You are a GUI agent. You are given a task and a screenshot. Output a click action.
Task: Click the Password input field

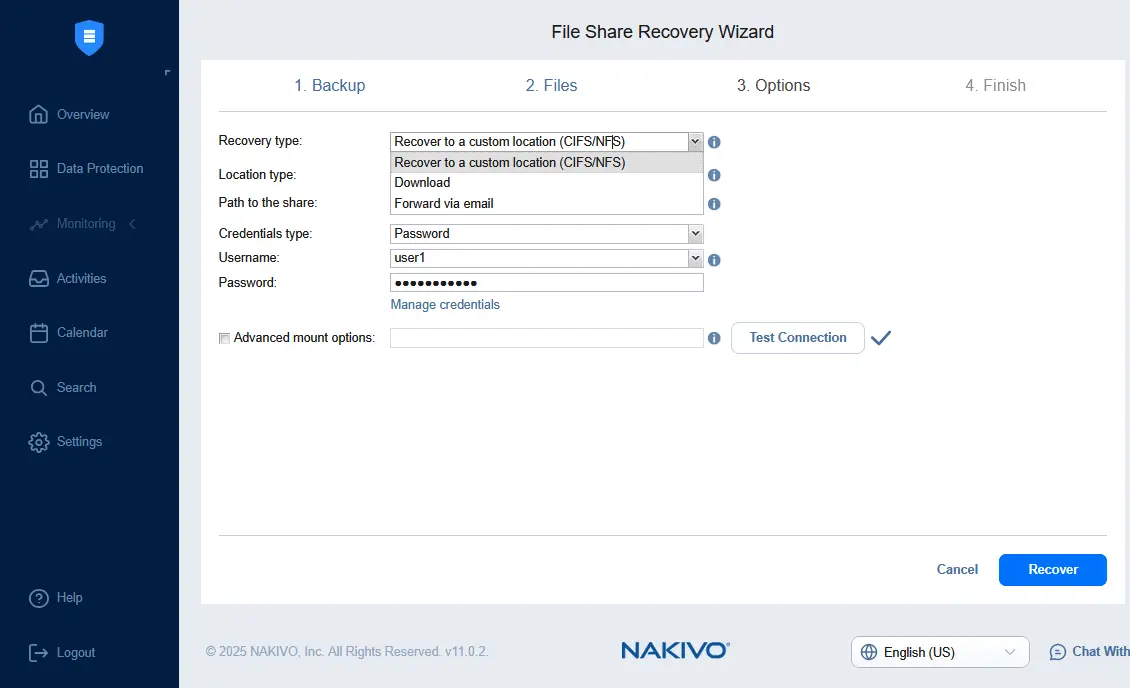546,282
